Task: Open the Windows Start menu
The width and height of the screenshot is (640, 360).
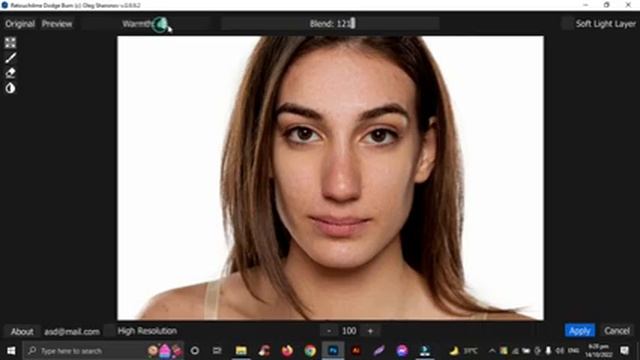Action: pyautogui.click(x=11, y=351)
